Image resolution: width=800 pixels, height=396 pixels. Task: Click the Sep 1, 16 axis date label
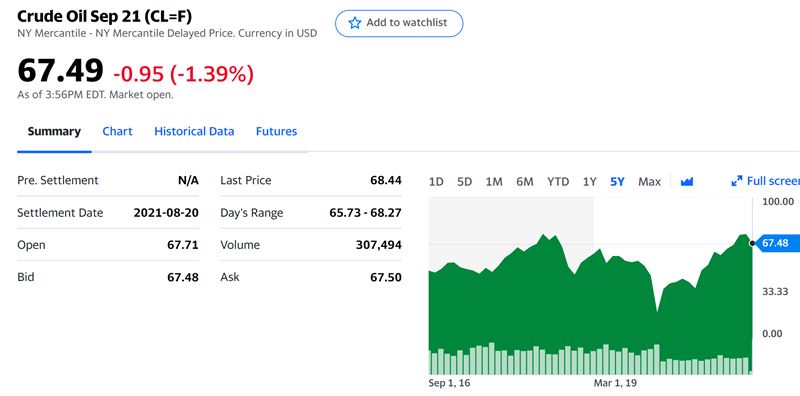(450, 383)
